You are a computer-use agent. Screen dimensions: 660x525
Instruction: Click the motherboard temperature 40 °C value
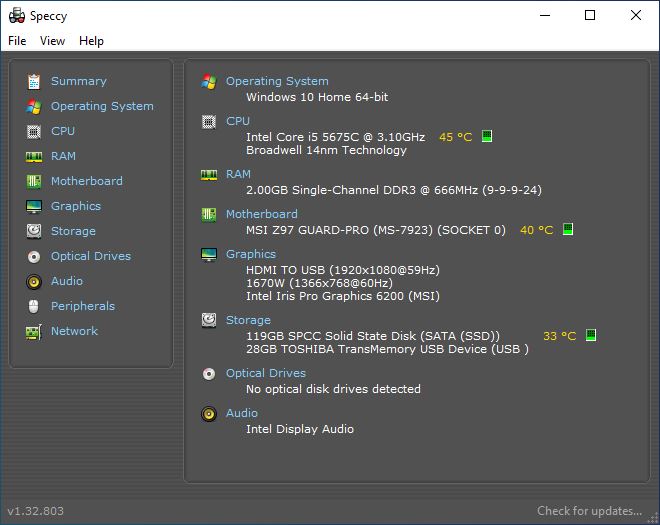coord(537,230)
